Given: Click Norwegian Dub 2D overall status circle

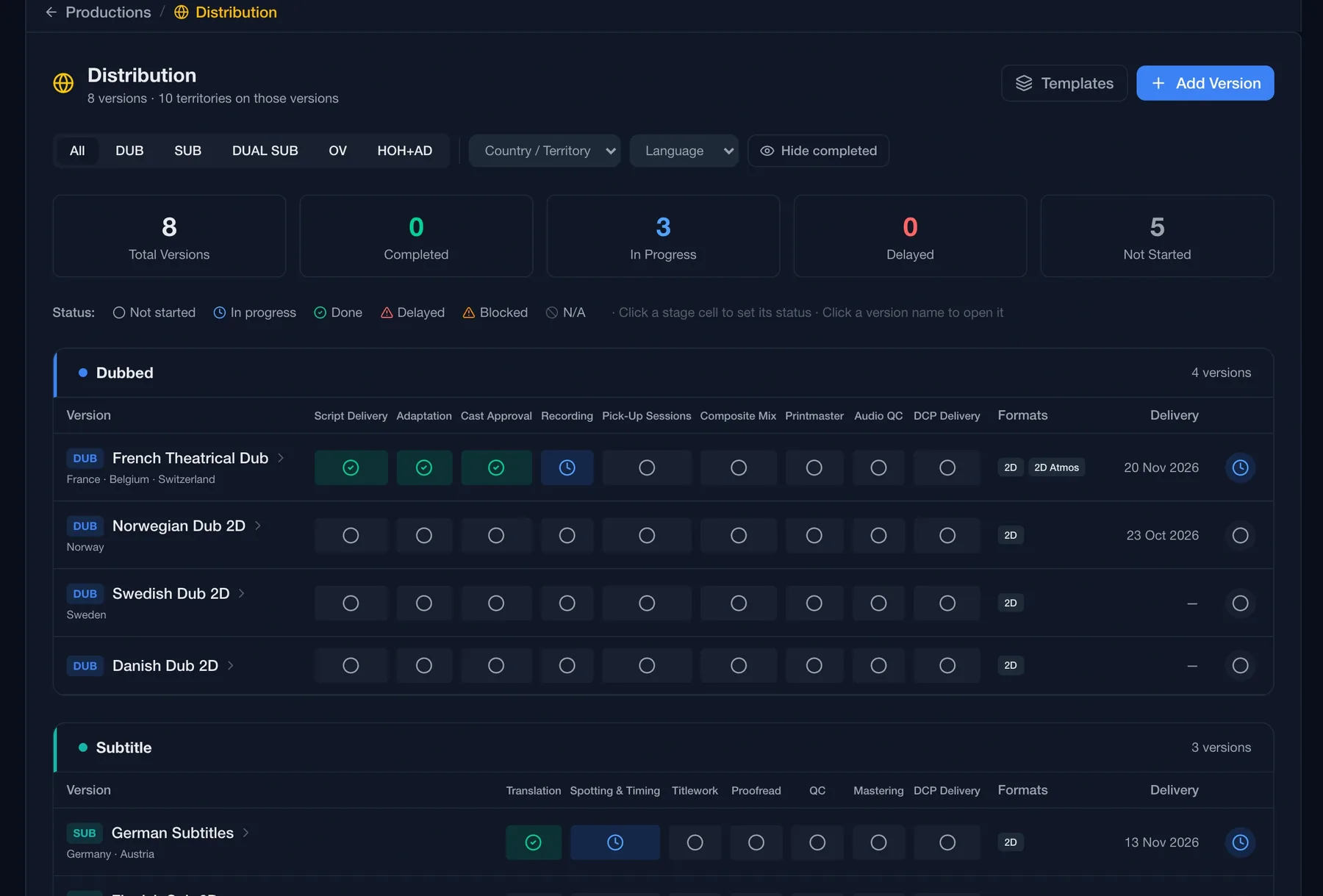Looking at the screenshot, I should click(x=1240, y=535).
